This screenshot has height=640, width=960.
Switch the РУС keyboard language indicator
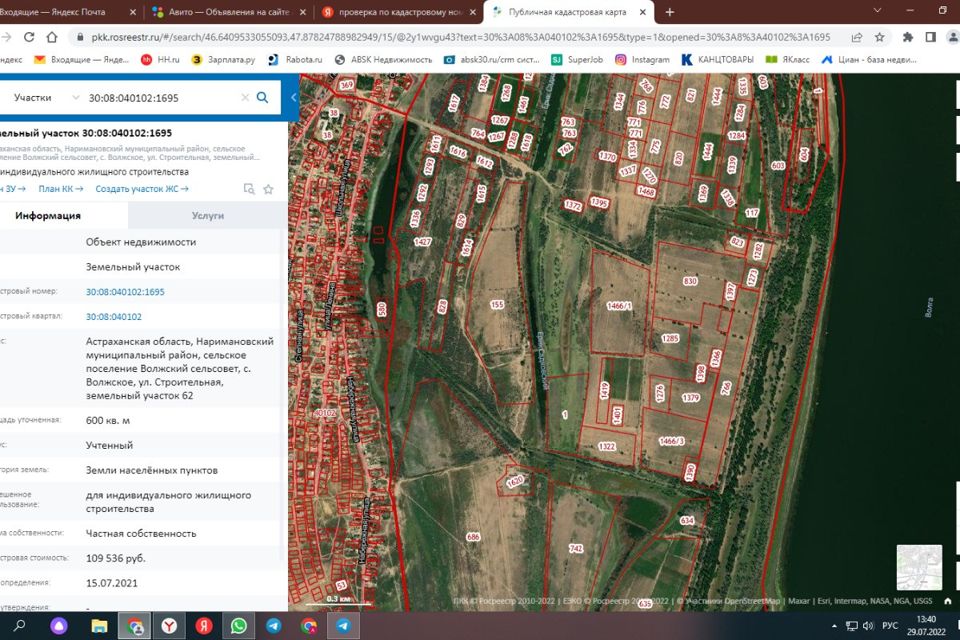pyautogui.click(x=890, y=626)
